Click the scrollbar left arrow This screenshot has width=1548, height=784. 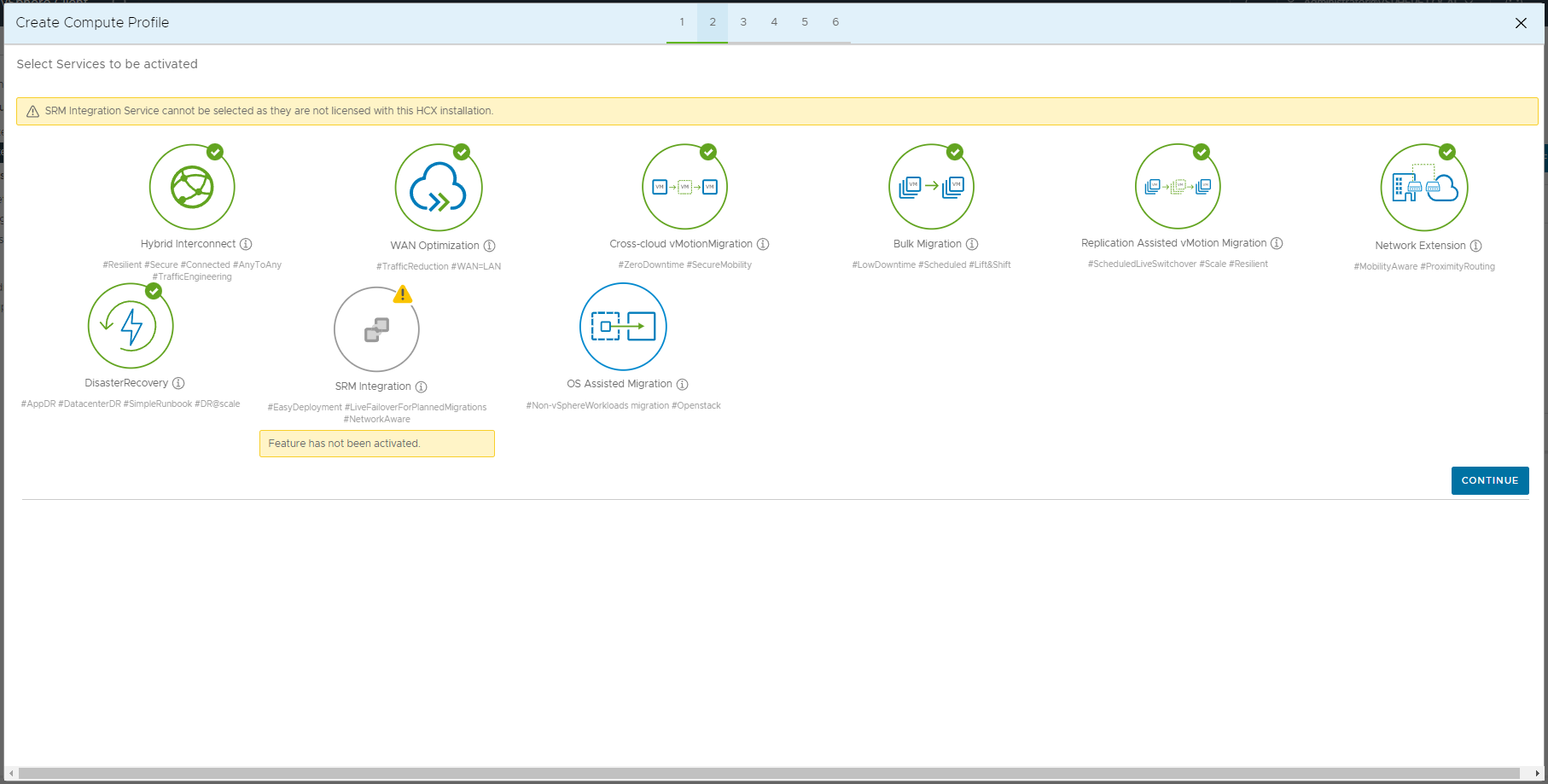click(11, 774)
